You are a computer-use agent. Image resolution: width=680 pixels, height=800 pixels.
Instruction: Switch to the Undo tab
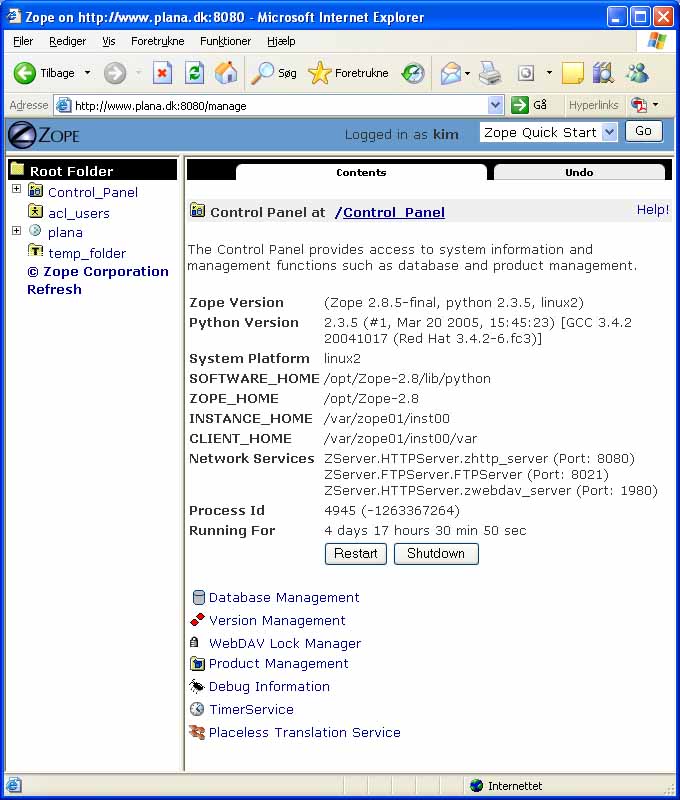pyautogui.click(x=579, y=172)
